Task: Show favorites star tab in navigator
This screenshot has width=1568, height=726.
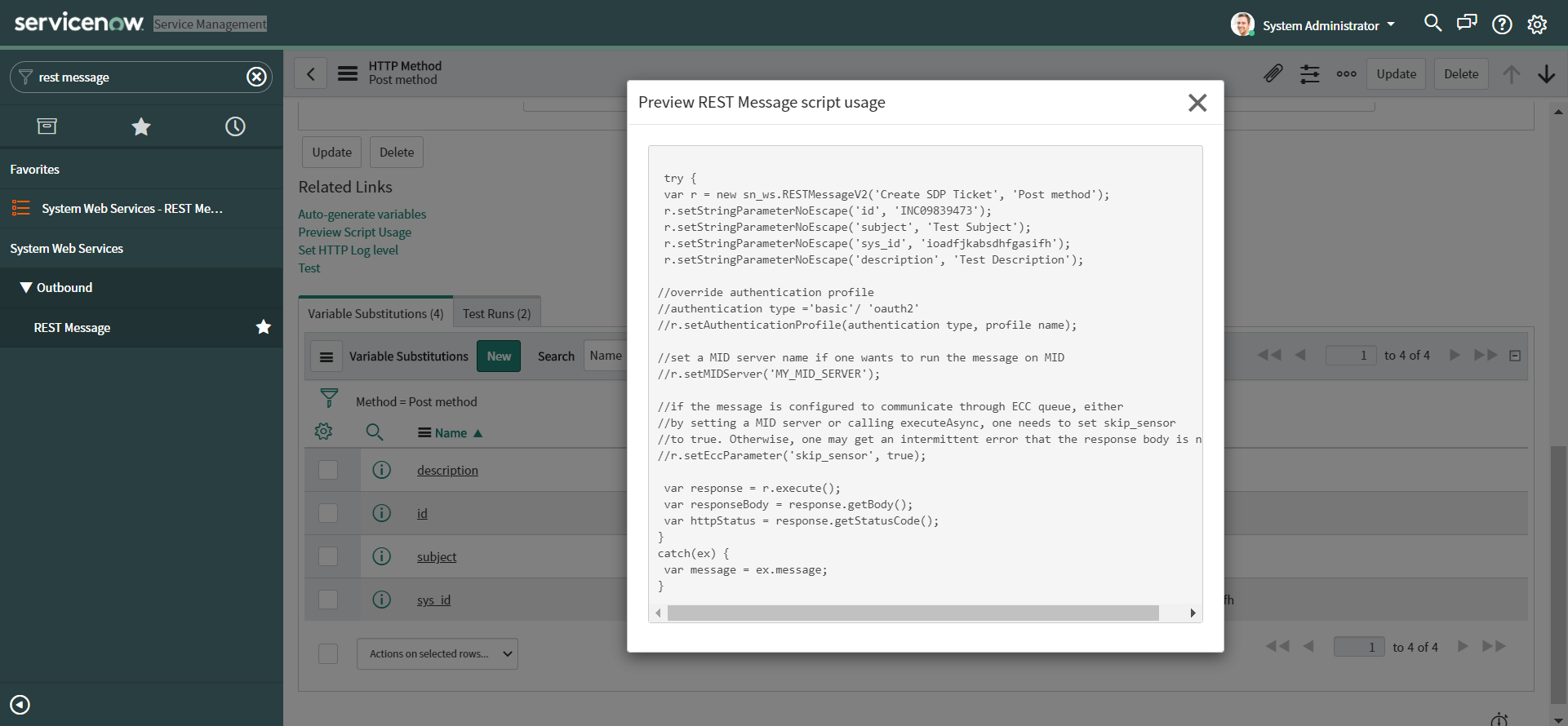Action: click(141, 126)
